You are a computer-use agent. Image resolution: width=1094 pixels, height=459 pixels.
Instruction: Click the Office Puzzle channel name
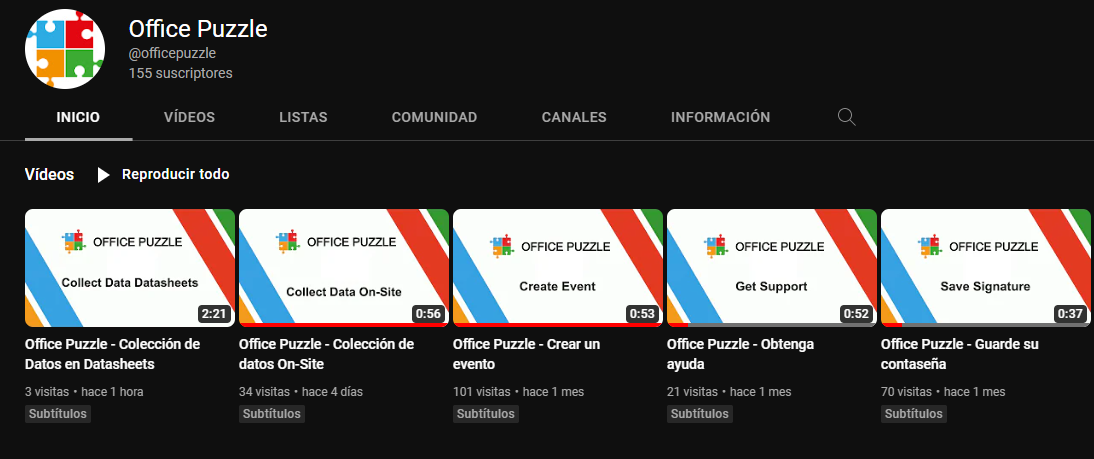198,29
